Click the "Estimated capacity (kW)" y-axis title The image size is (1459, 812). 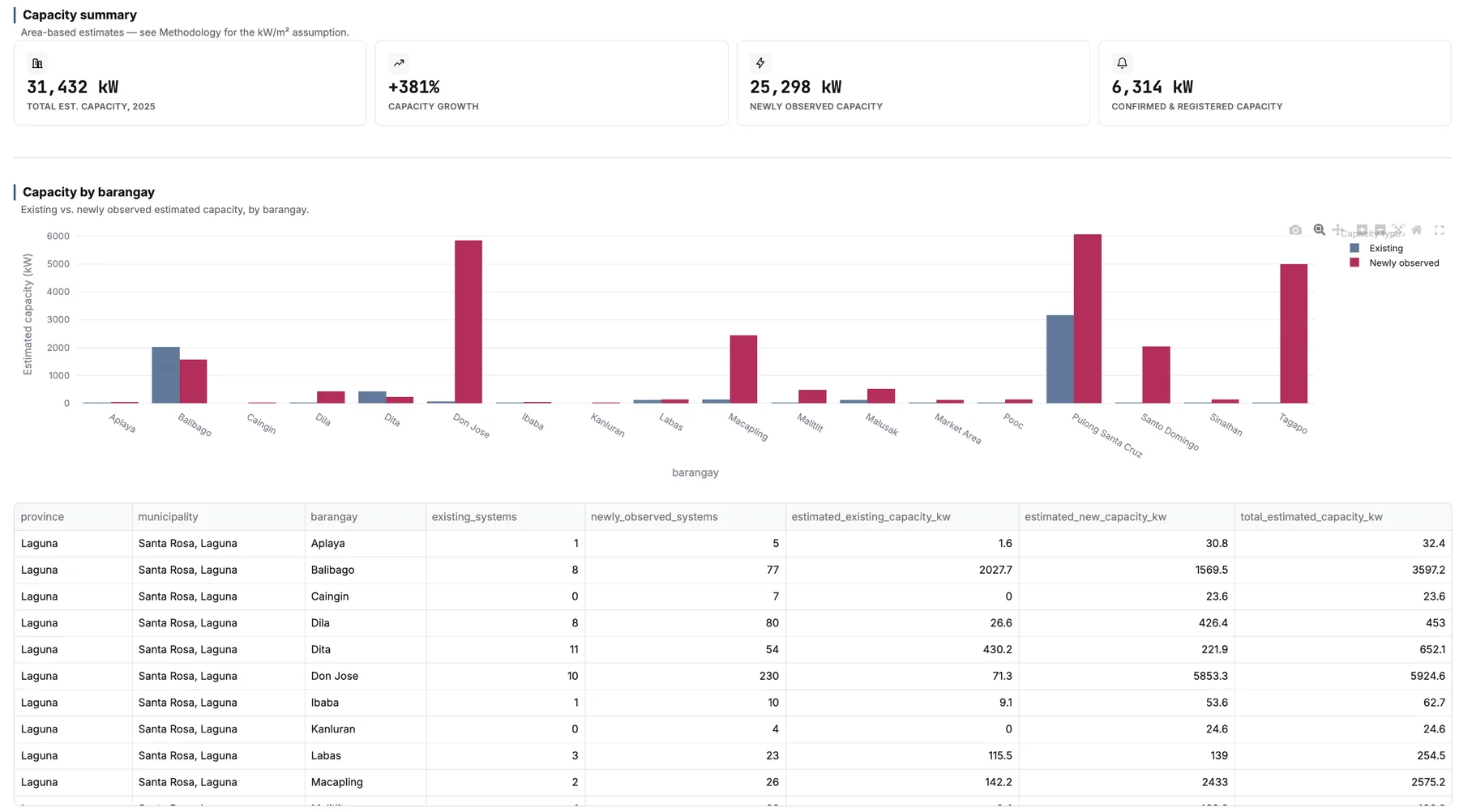point(28,314)
